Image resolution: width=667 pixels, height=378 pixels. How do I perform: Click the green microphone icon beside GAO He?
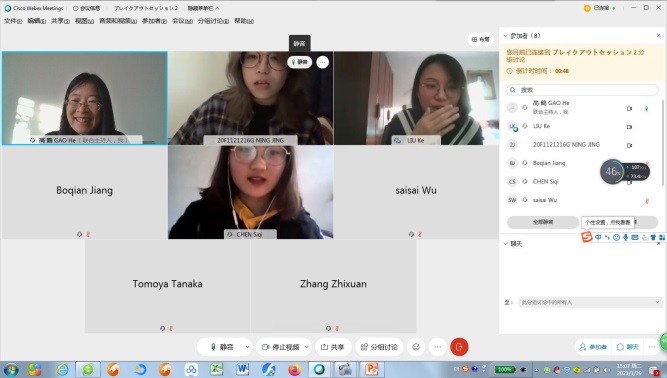[x=647, y=109]
